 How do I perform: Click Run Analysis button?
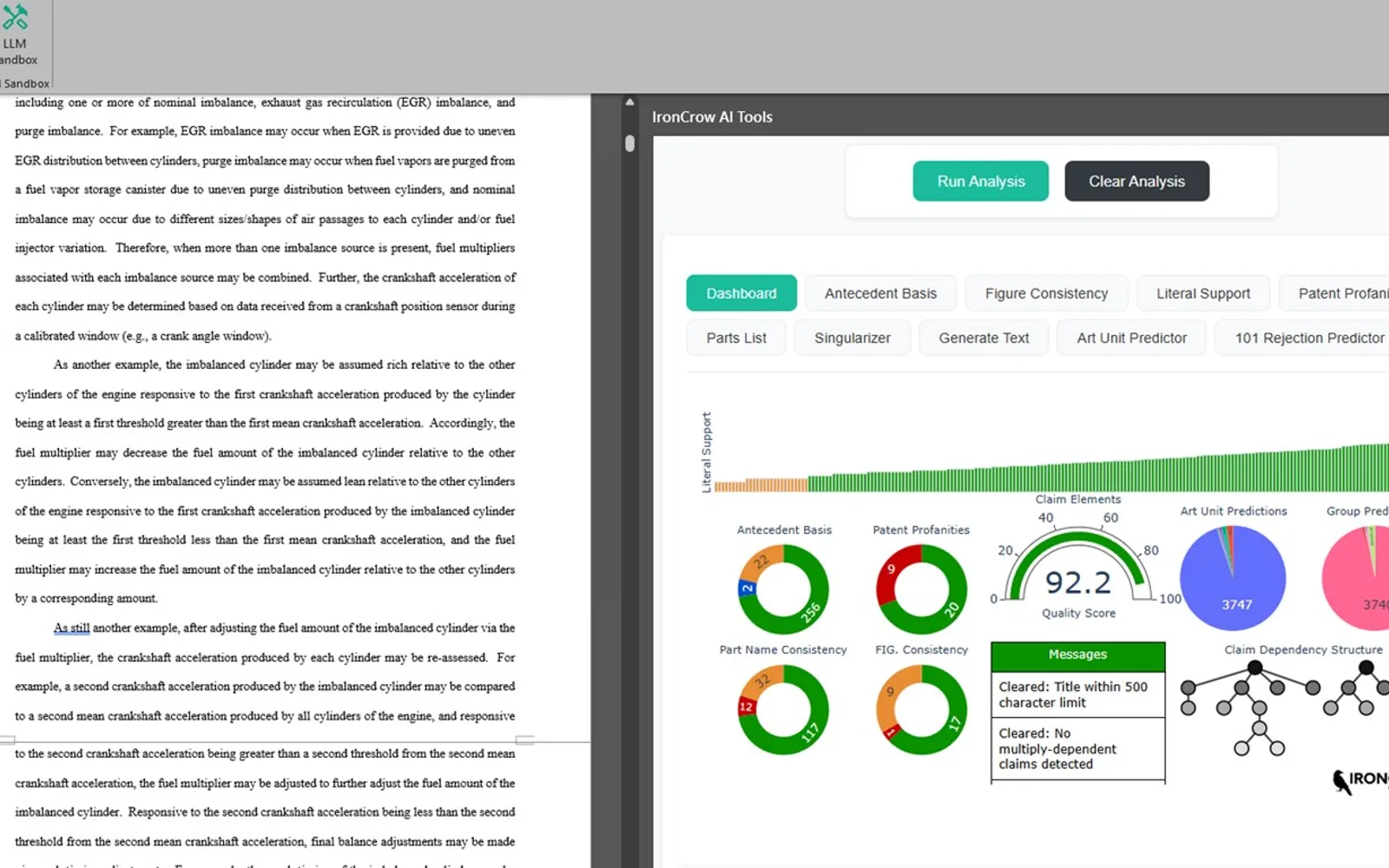click(x=980, y=181)
